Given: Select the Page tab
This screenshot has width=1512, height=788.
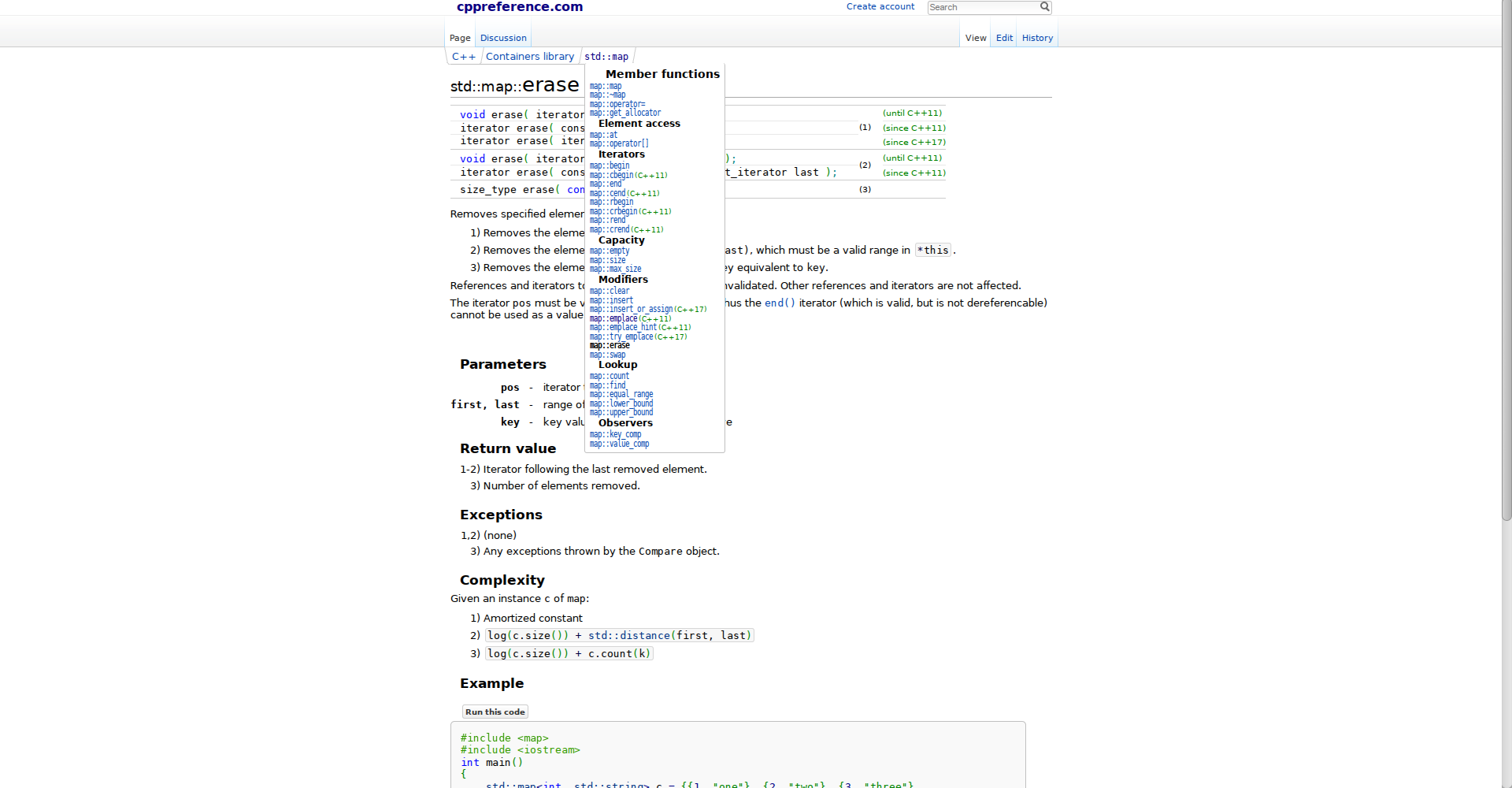Looking at the screenshot, I should [x=460, y=38].
